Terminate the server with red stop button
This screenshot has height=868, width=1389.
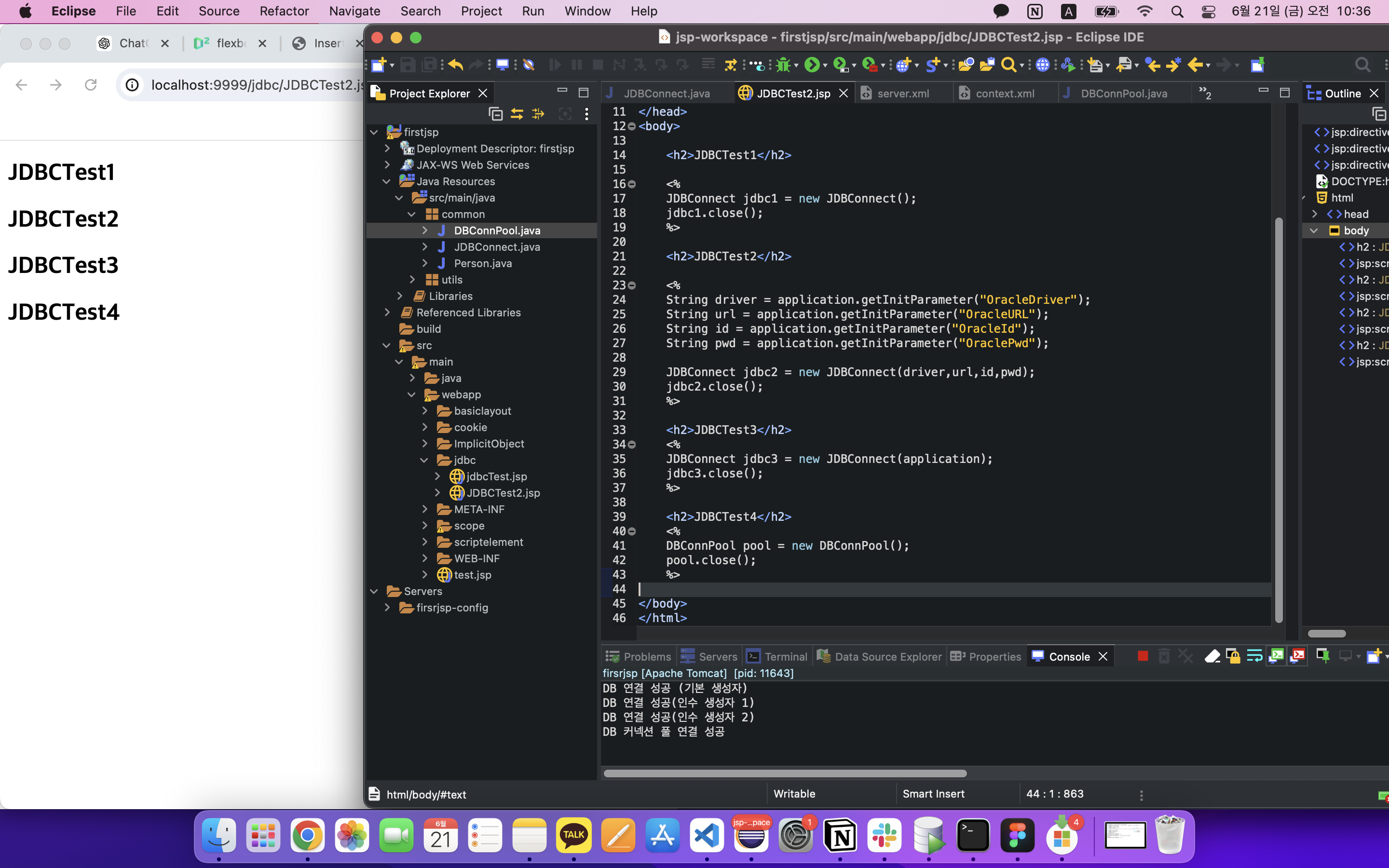[x=1142, y=656]
